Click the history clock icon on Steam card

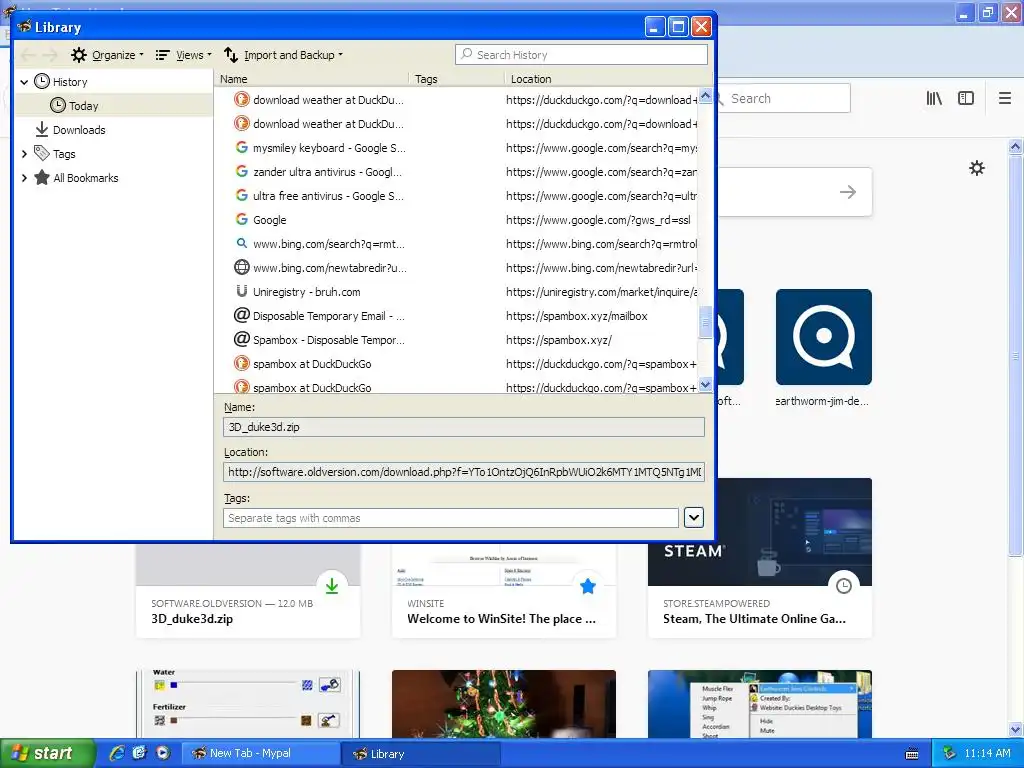[844, 586]
